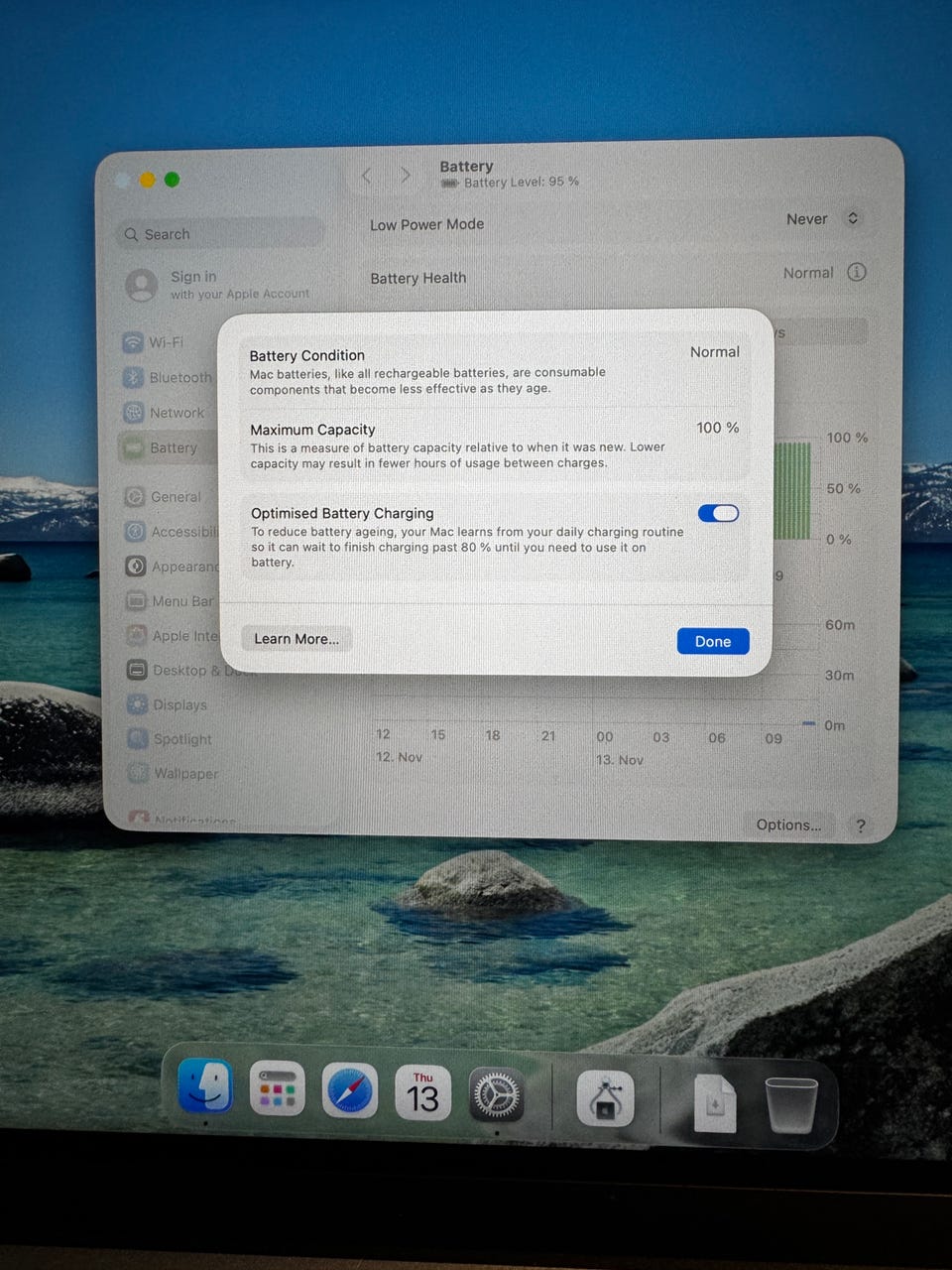Image resolution: width=952 pixels, height=1270 pixels.
Task: Open Finder from the Dock
Action: 205,1087
